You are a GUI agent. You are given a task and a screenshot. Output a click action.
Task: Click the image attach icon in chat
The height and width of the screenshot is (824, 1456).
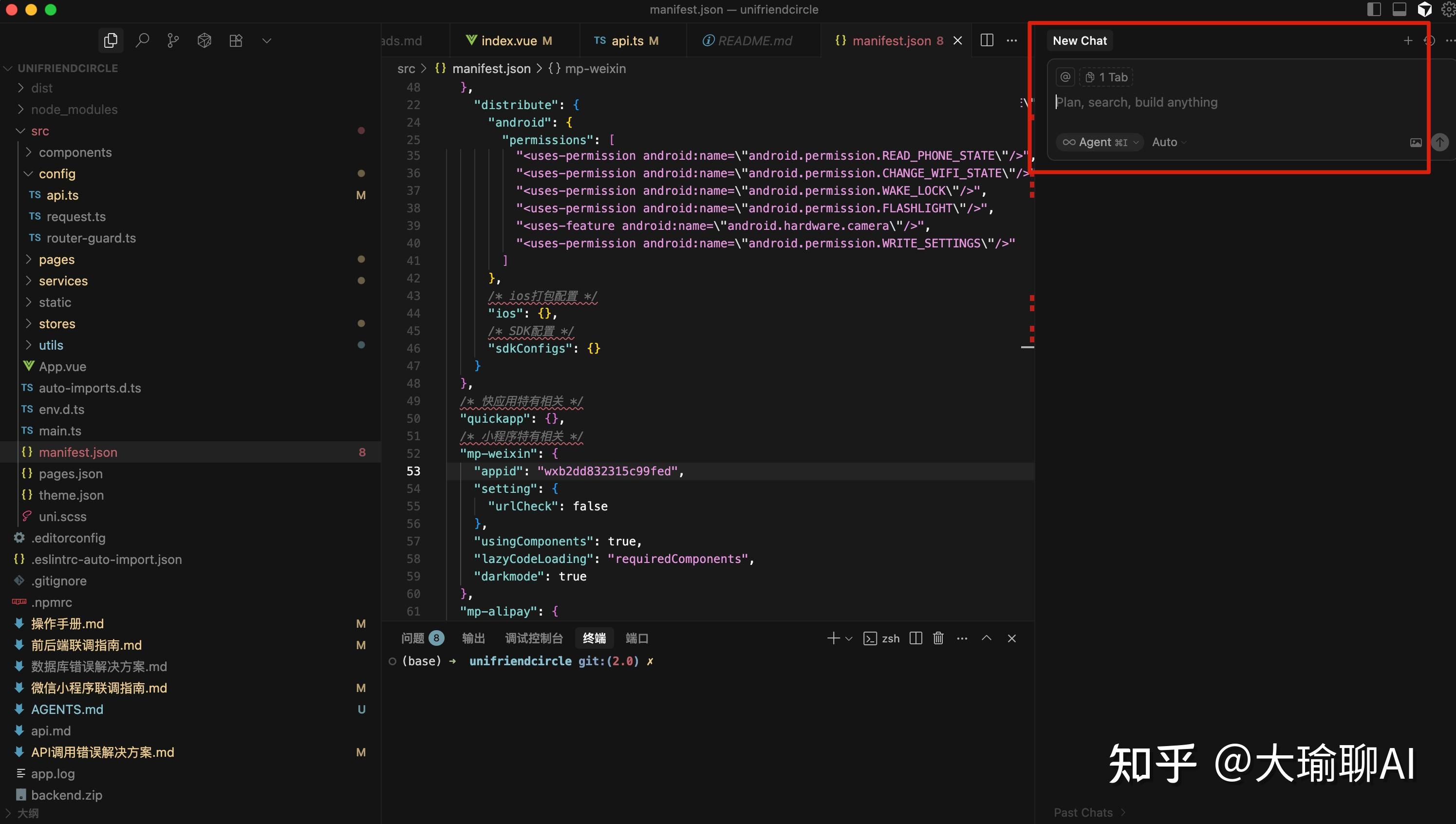1416,143
